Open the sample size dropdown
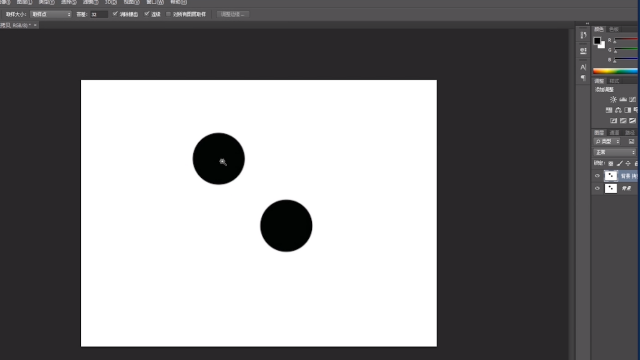This screenshot has height=360, width=640. (51, 14)
